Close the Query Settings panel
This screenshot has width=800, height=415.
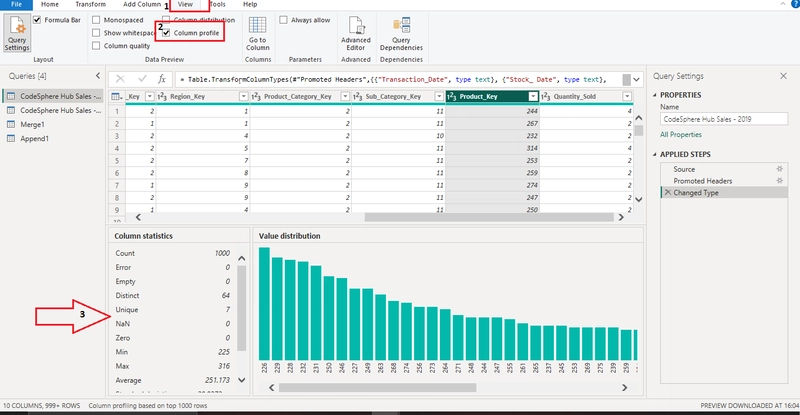coord(783,76)
